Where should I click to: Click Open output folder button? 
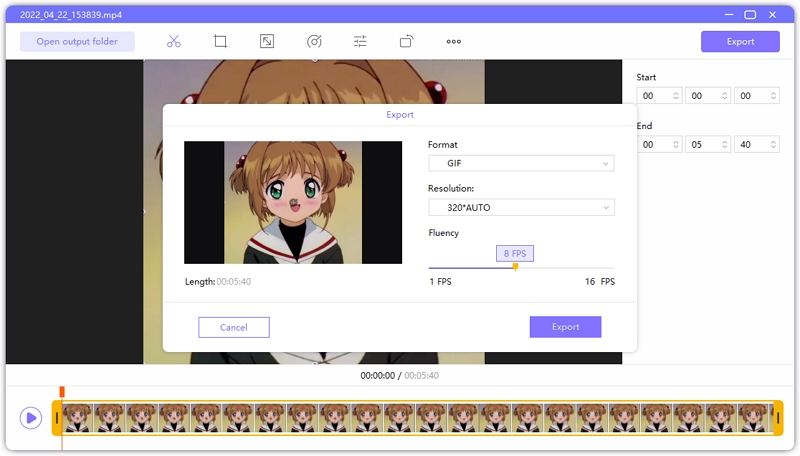(77, 41)
